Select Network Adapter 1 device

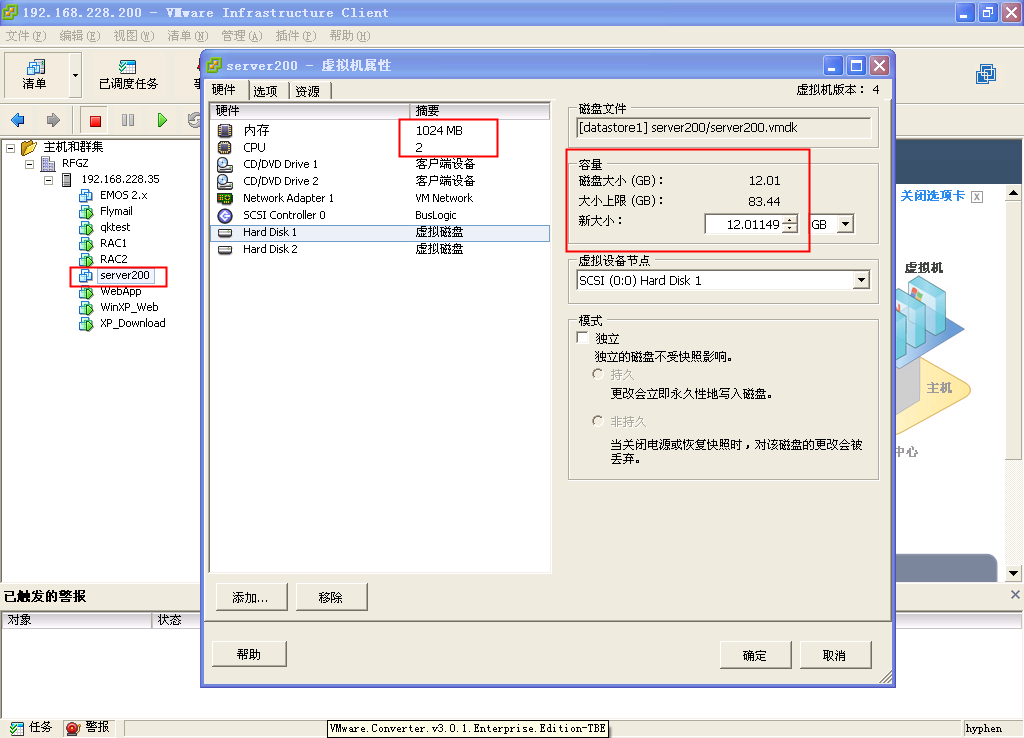(288, 198)
